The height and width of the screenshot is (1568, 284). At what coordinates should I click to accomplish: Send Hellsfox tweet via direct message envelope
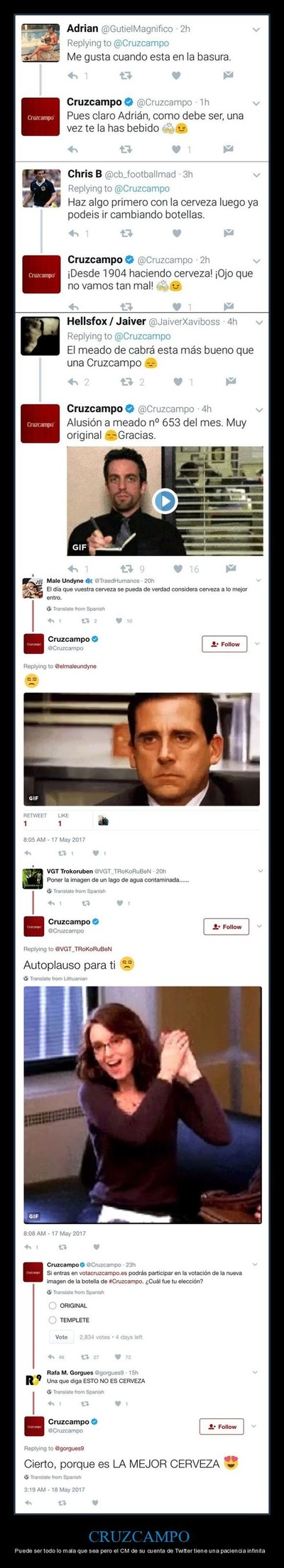point(231,381)
